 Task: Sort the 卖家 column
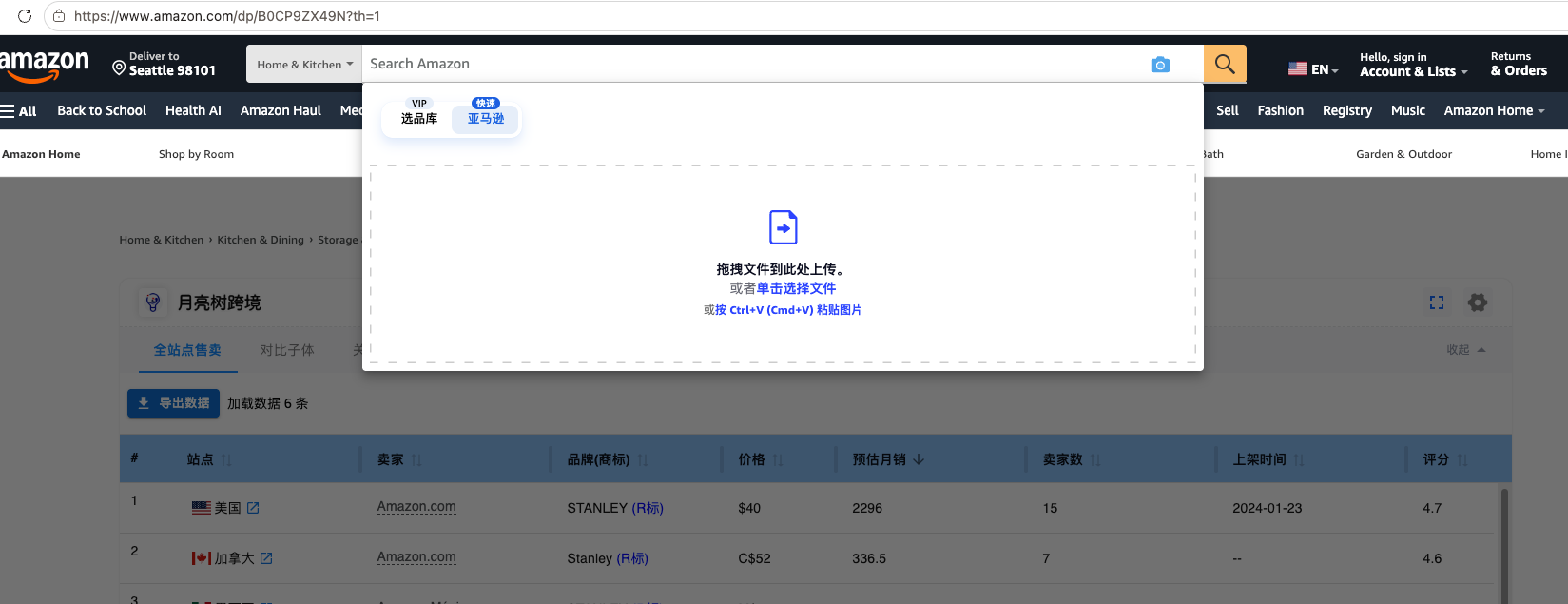tap(416, 460)
